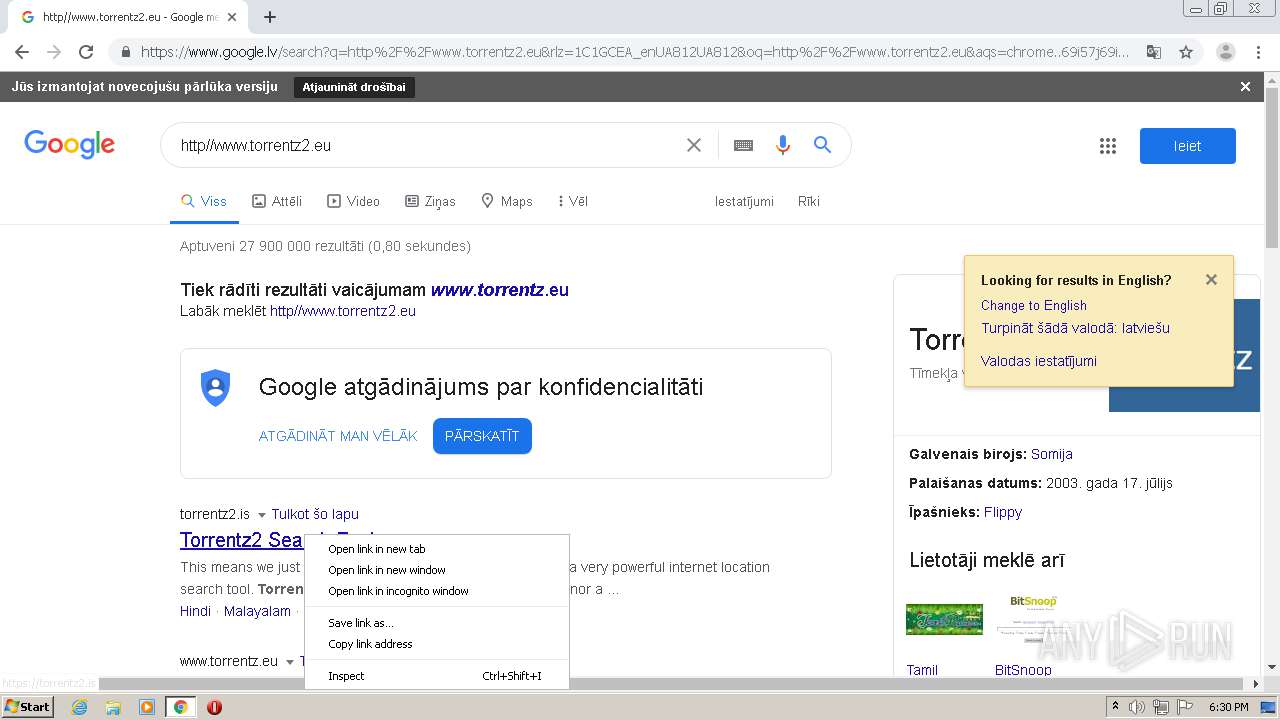This screenshot has width=1280, height=720.
Task: Click the browser address bar URL
Action: click(x=635, y=52)
